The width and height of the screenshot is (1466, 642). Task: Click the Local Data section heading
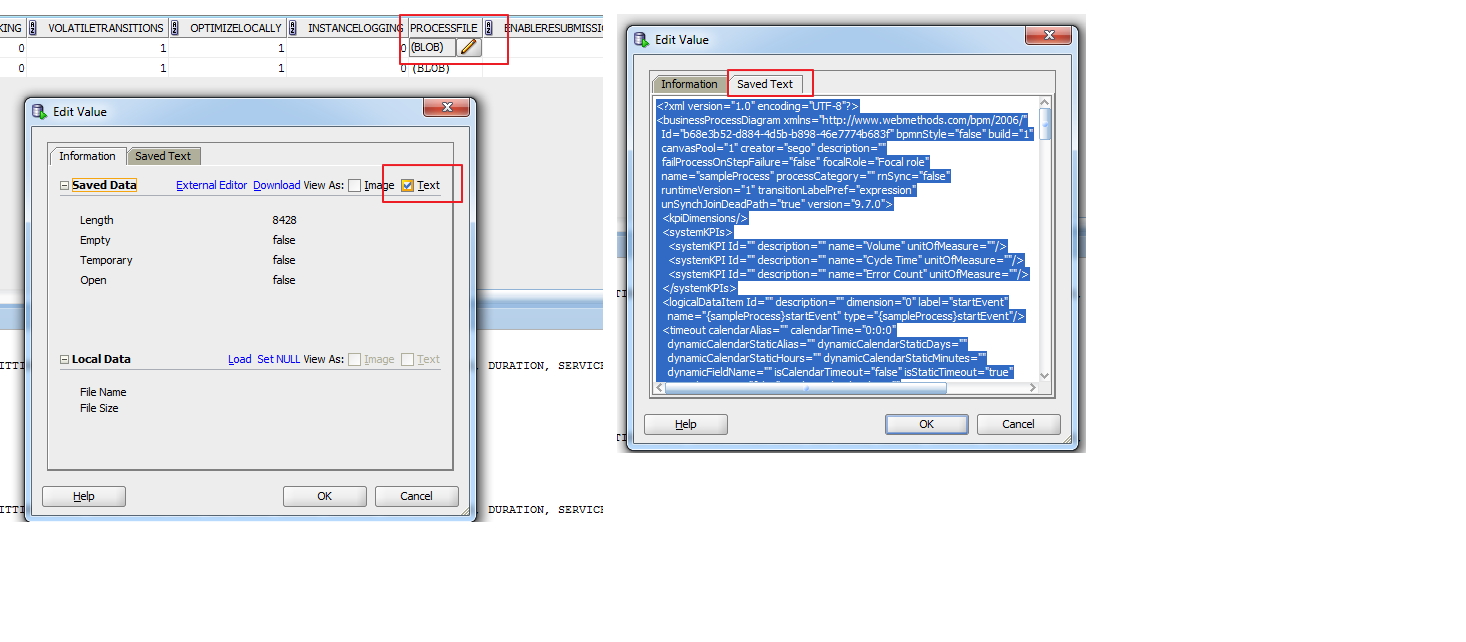tap(101, 359)
